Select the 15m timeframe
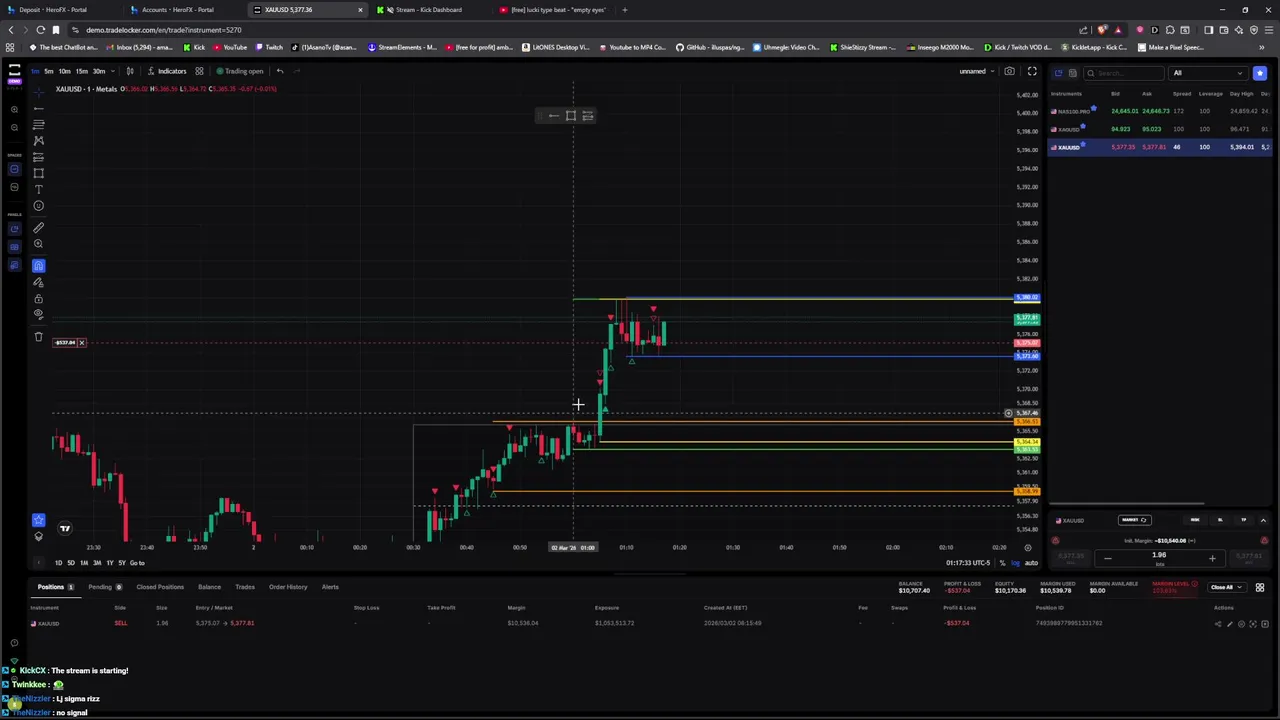The image size is (1280, 720). (81, 71)
